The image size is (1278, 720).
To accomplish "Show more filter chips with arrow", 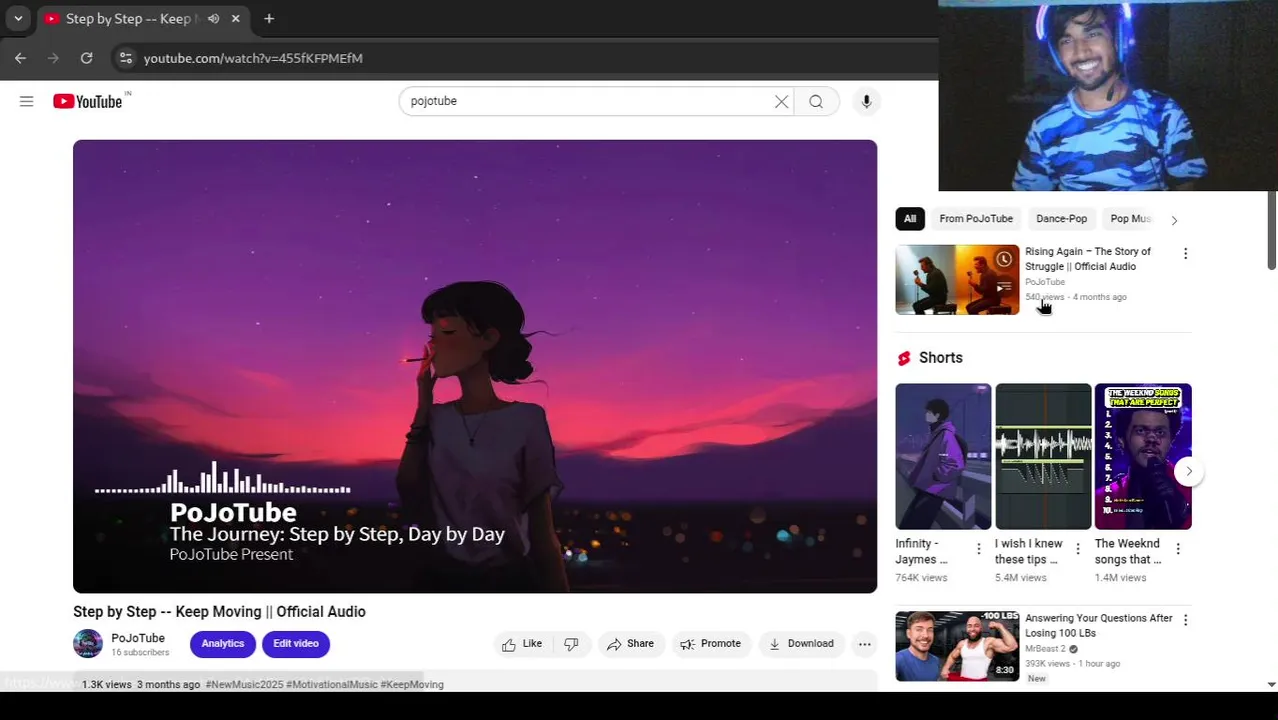I will pos(1174,220).
